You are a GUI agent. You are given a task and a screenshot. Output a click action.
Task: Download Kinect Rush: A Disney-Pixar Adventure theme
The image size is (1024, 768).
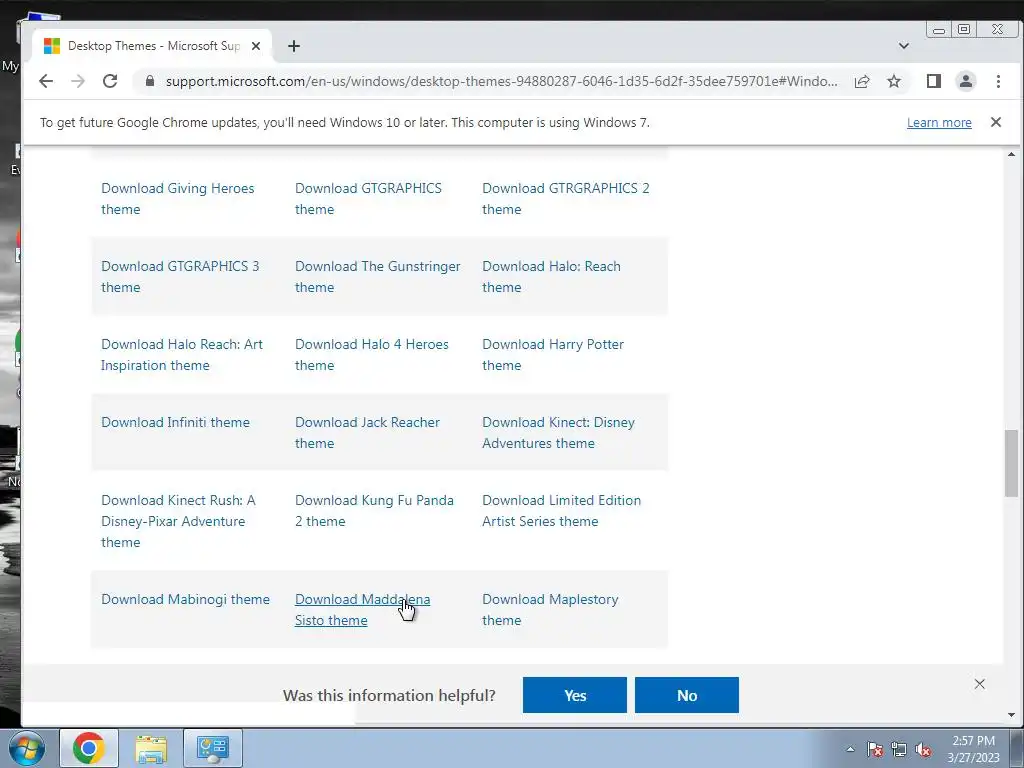tap(178, 521)
